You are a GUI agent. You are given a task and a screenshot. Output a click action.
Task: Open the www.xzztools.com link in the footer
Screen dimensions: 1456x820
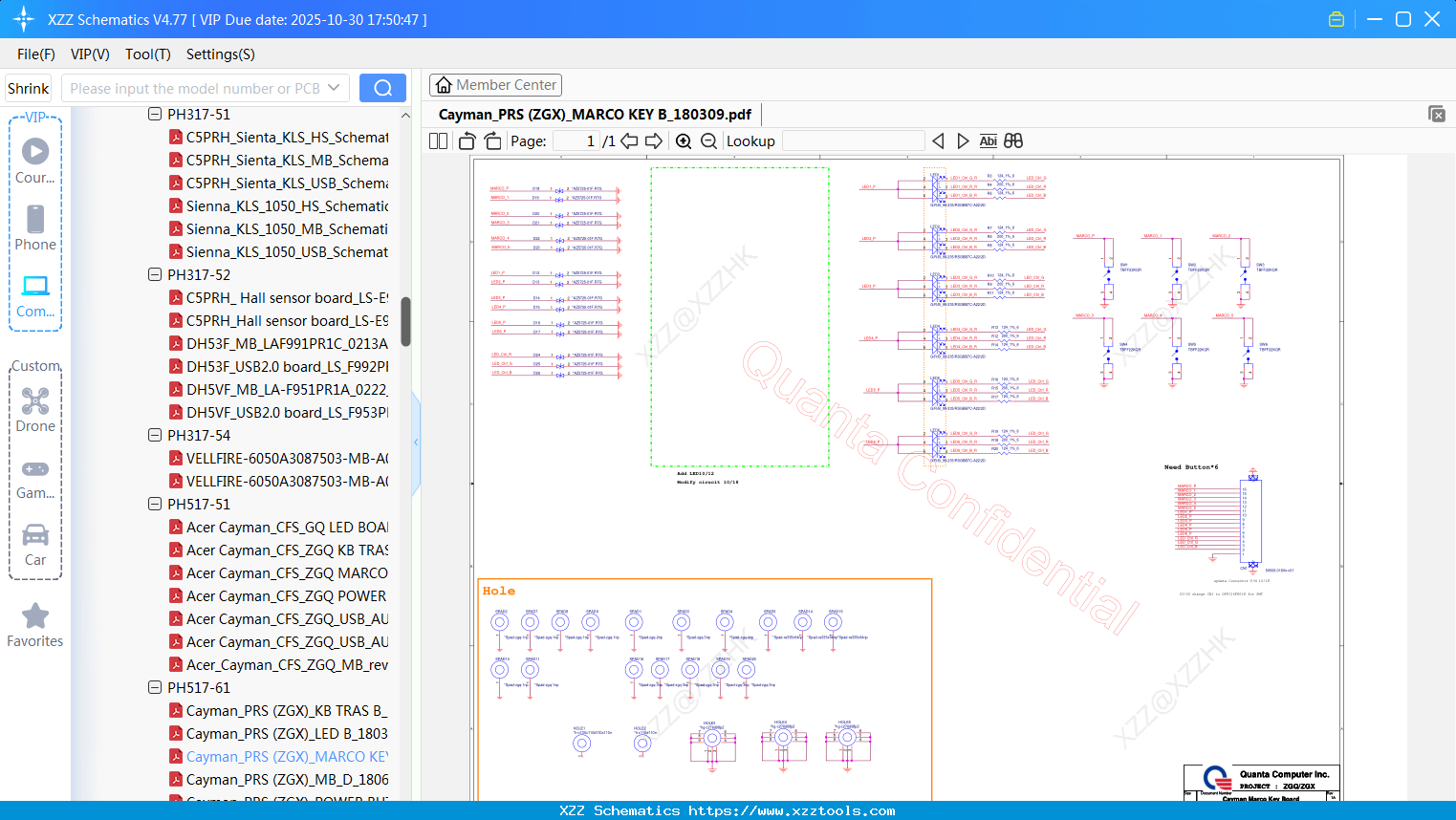tap(792, 810)
